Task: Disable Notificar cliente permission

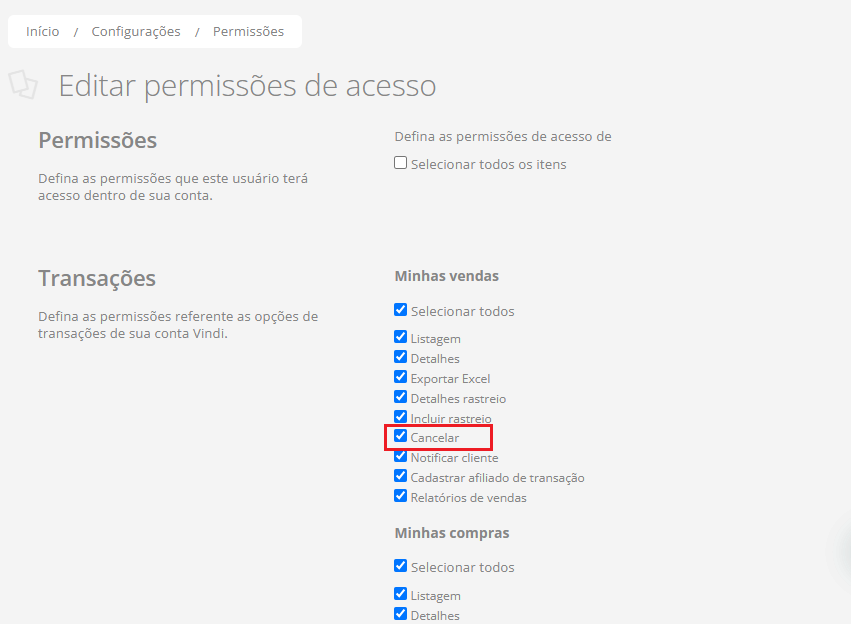Action: click(x=401, y=456)
